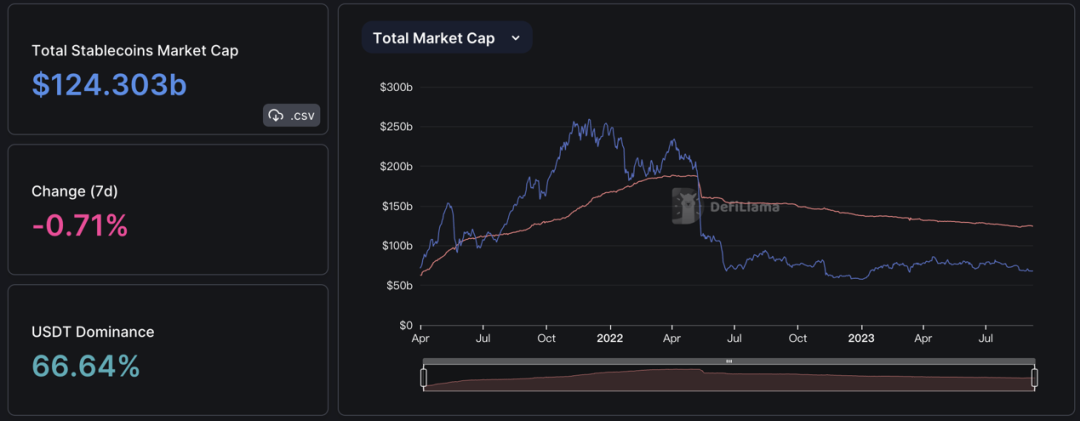Click the -0.71% weekly change value
The height and width of the screenshot is (421, 1080).
(80, 226)
